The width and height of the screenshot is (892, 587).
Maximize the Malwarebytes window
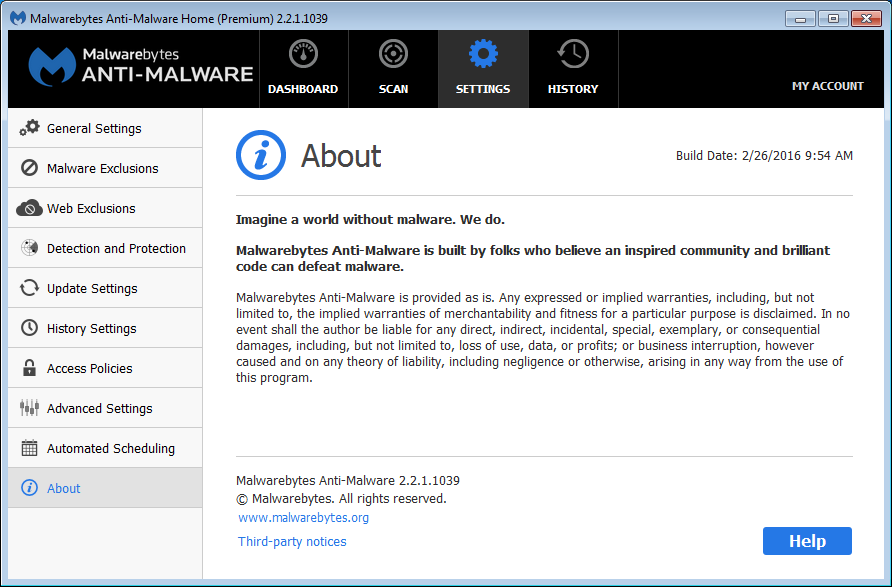click(x=833, y=19)
